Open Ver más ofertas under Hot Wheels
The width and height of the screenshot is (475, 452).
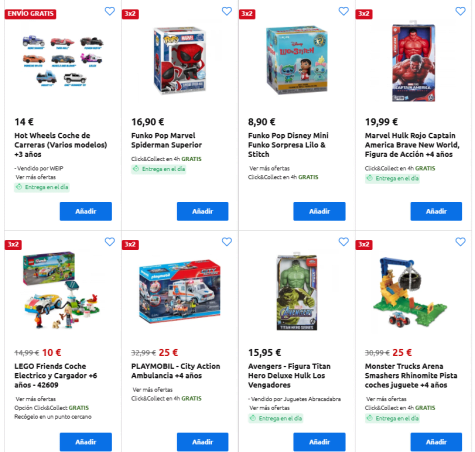pos(36,177)
